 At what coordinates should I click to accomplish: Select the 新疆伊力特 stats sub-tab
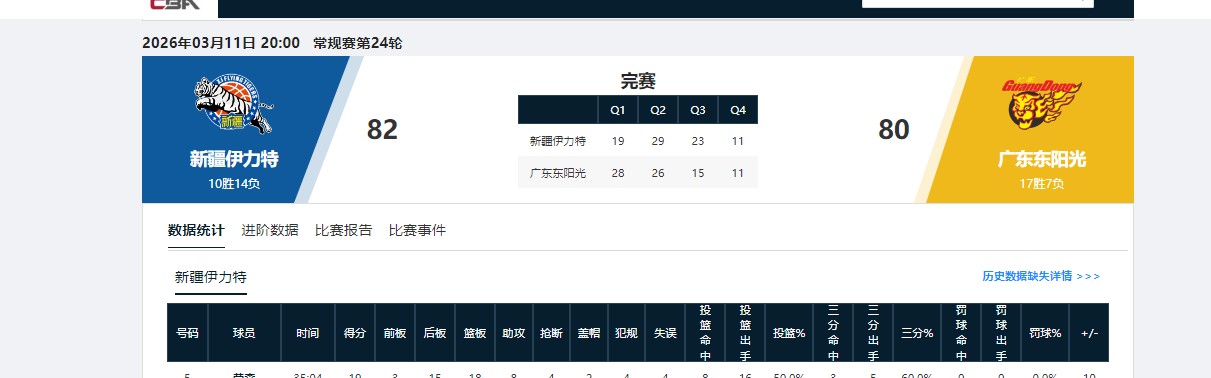pyautogui.click(x=211, y=277)
